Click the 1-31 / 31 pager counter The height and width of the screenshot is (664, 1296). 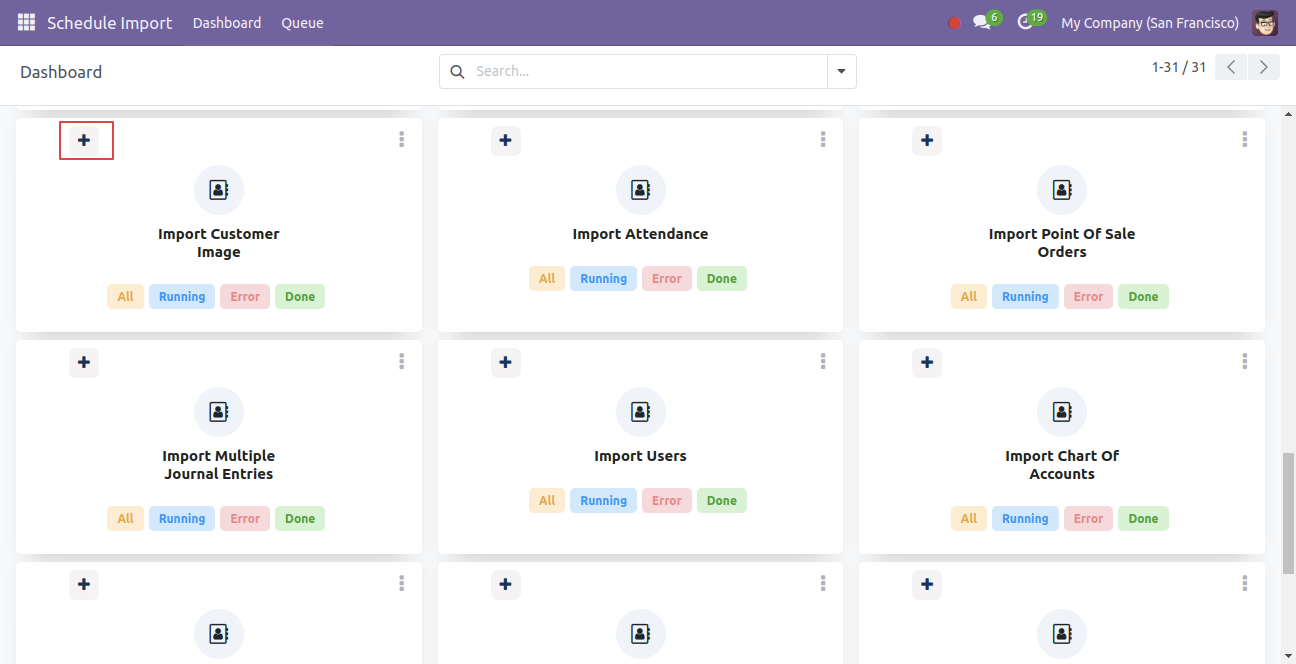[x=1179, y=67]
